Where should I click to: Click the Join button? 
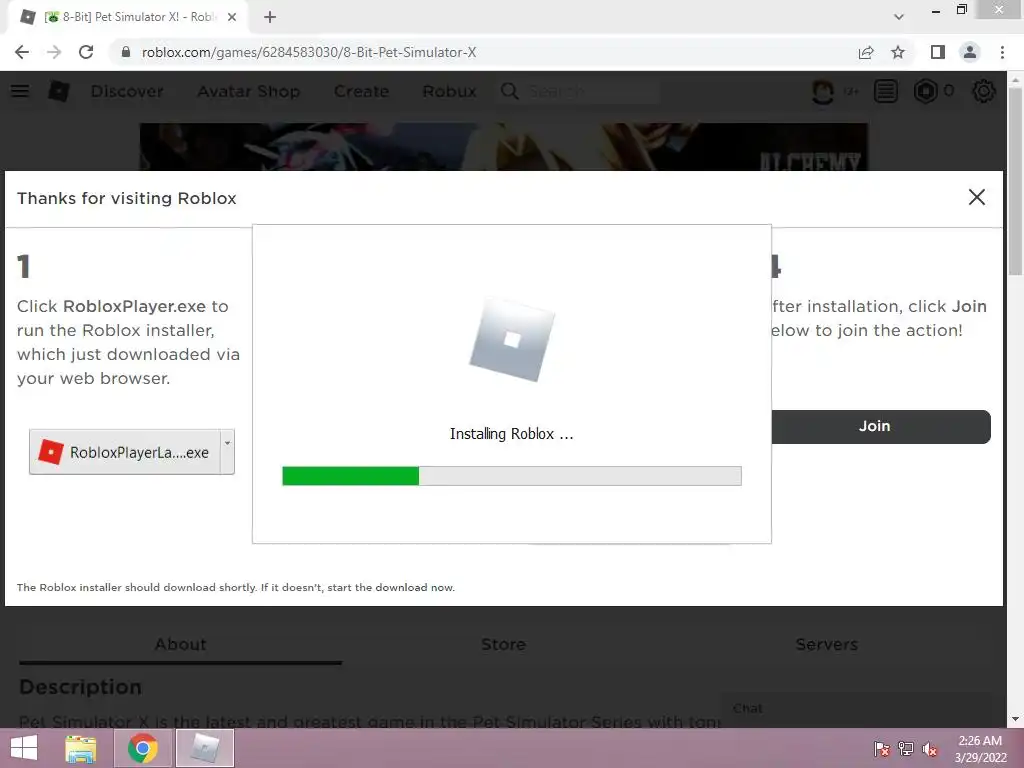tap(881, 426)
